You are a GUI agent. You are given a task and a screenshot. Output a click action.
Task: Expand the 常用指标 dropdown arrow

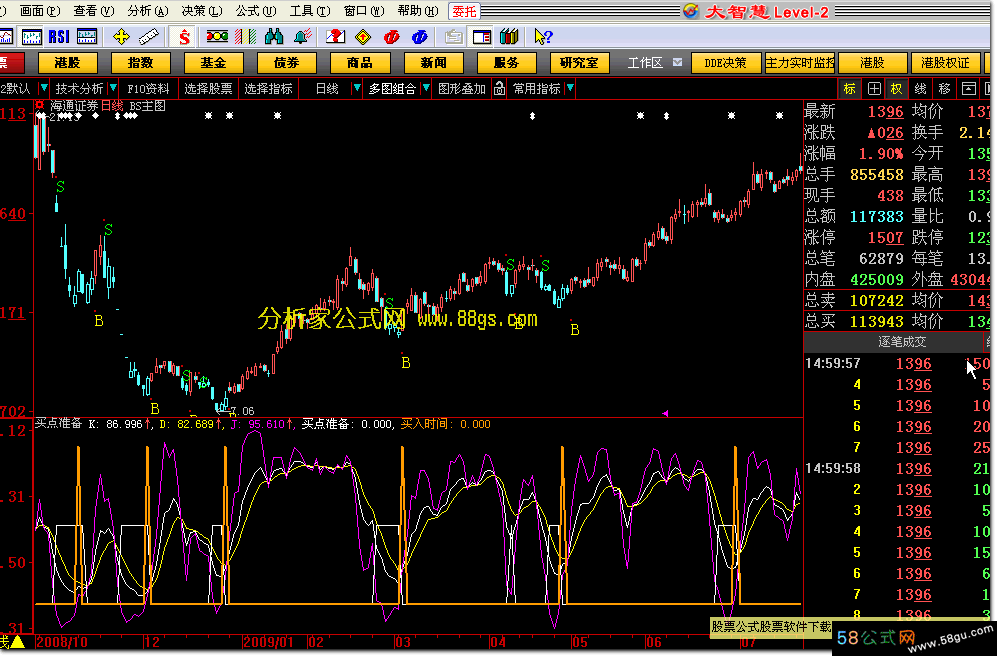tap(570, 88)
